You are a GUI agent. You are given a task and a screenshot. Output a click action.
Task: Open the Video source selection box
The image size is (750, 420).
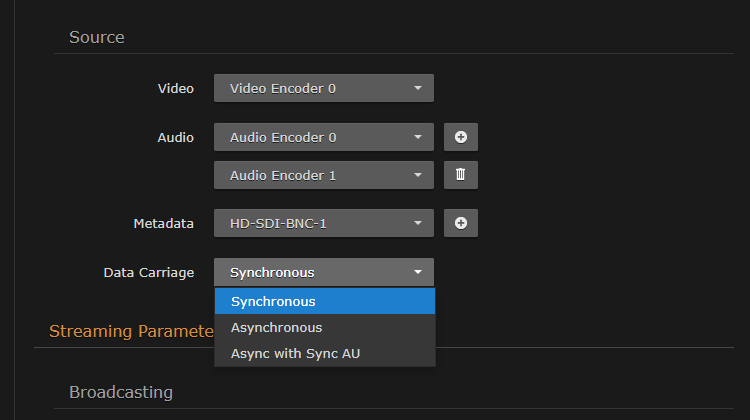pyautogui.click(x=323, y=88)
